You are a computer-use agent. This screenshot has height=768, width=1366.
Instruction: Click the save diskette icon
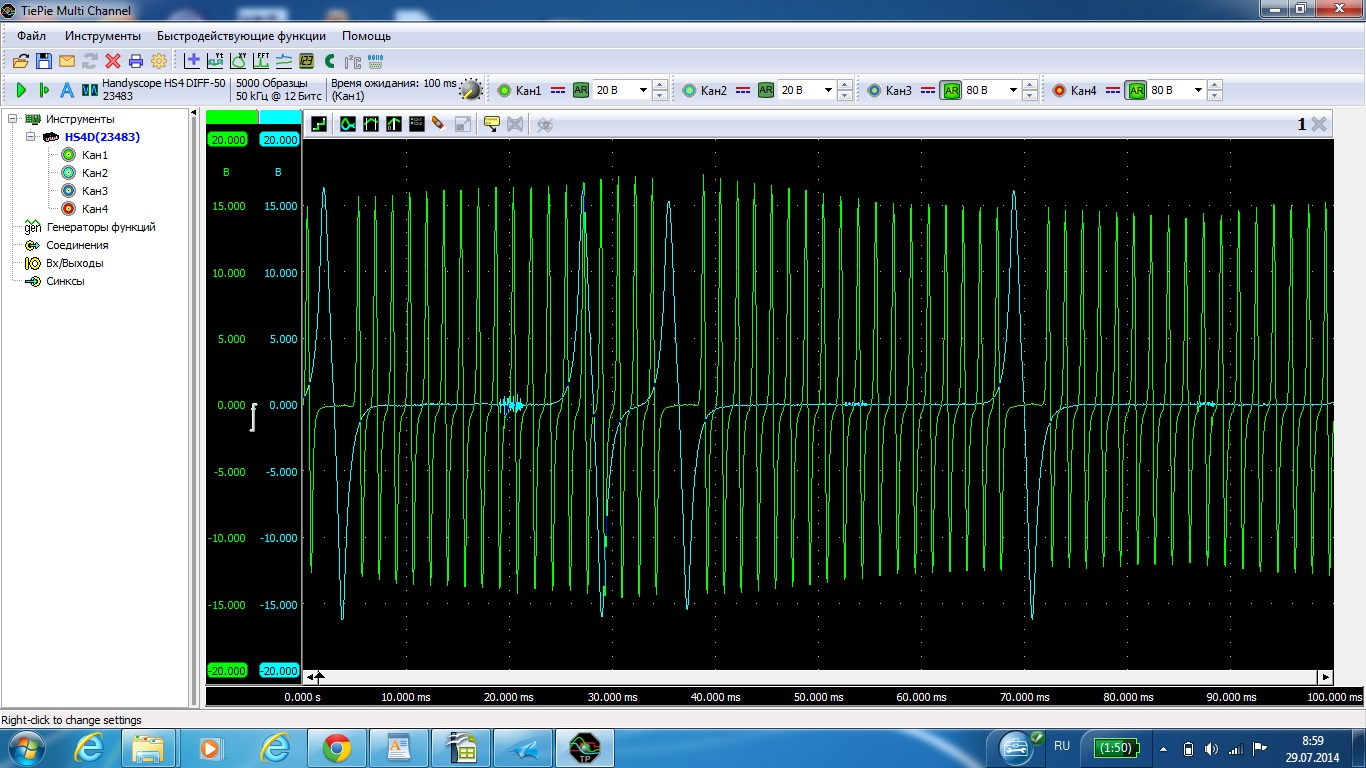click(x=43, y=61)
